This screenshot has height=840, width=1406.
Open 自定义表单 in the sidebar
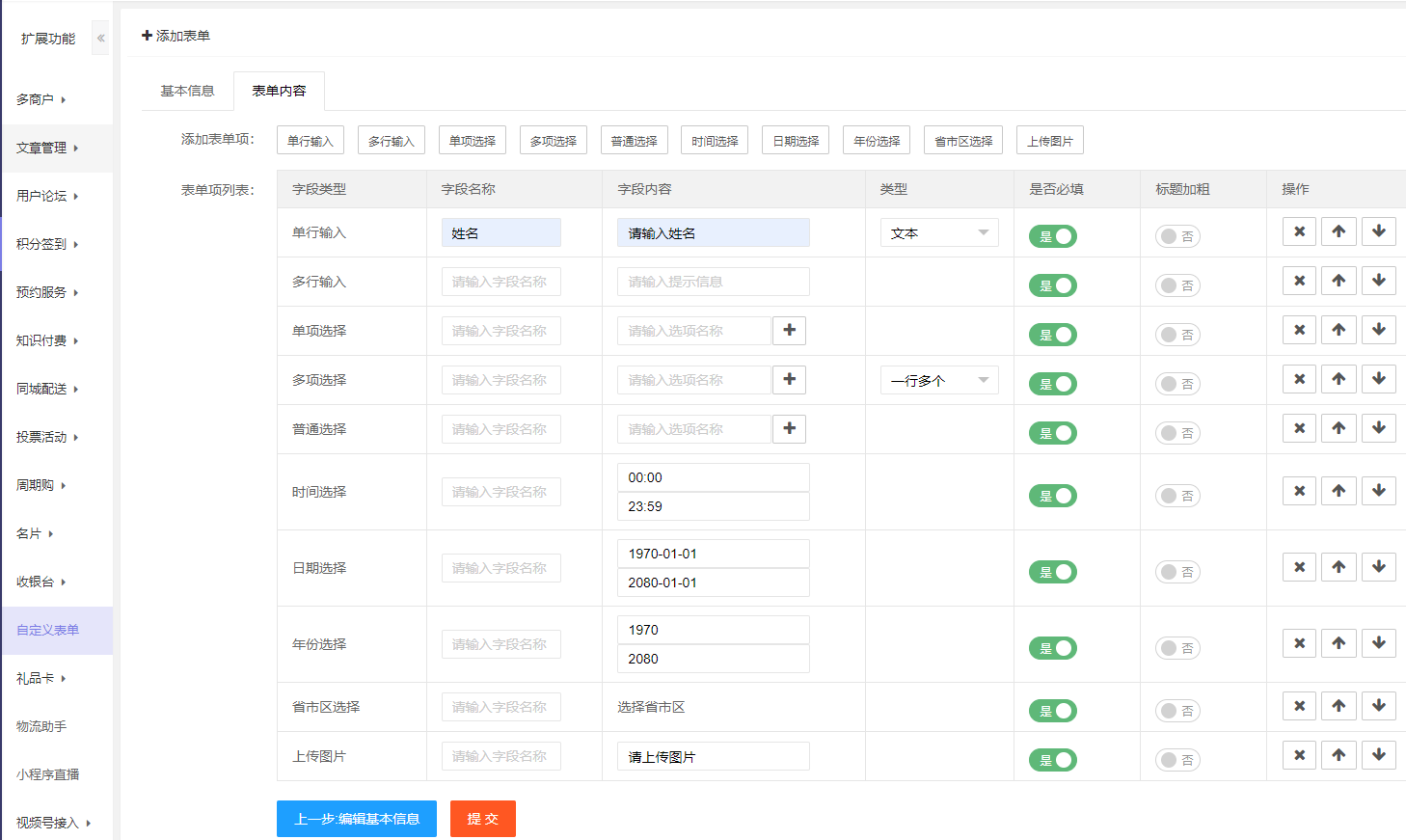click(48, 630)
